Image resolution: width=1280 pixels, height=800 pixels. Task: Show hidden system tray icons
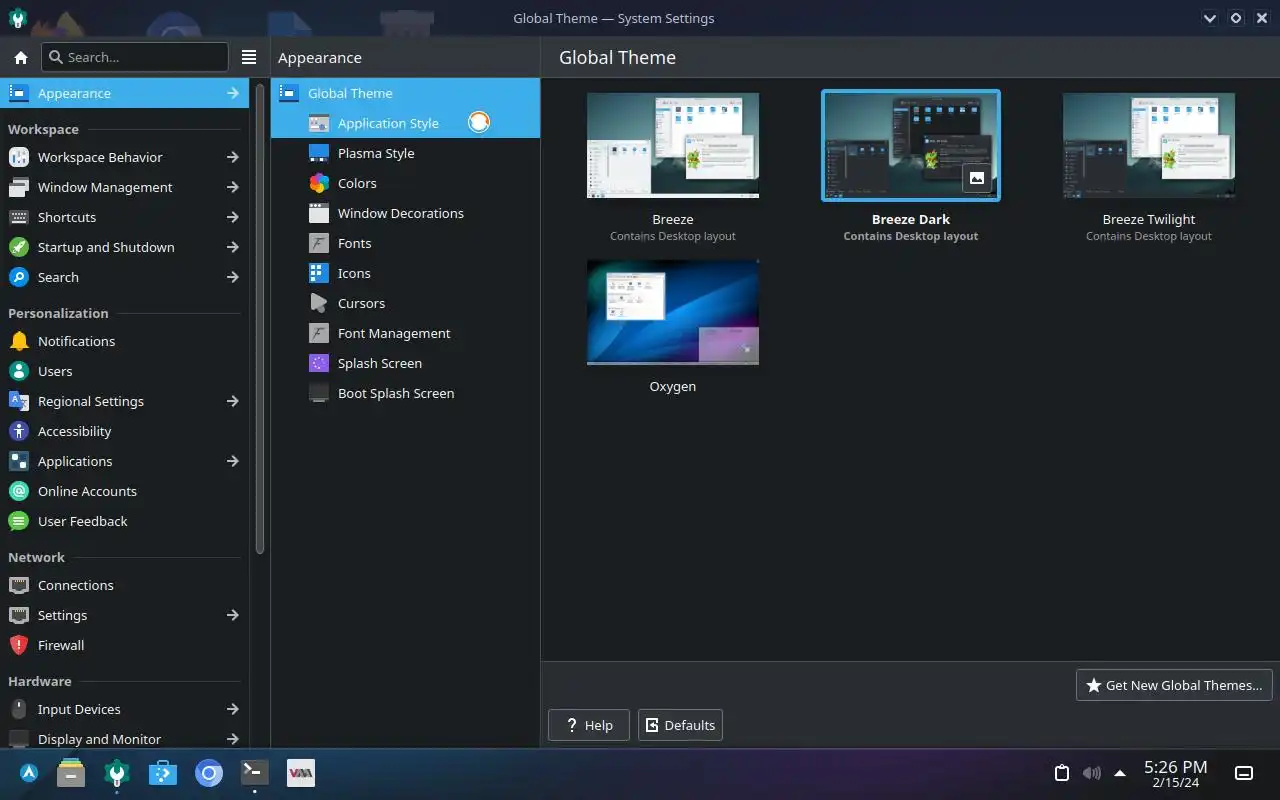[1120, 773]
